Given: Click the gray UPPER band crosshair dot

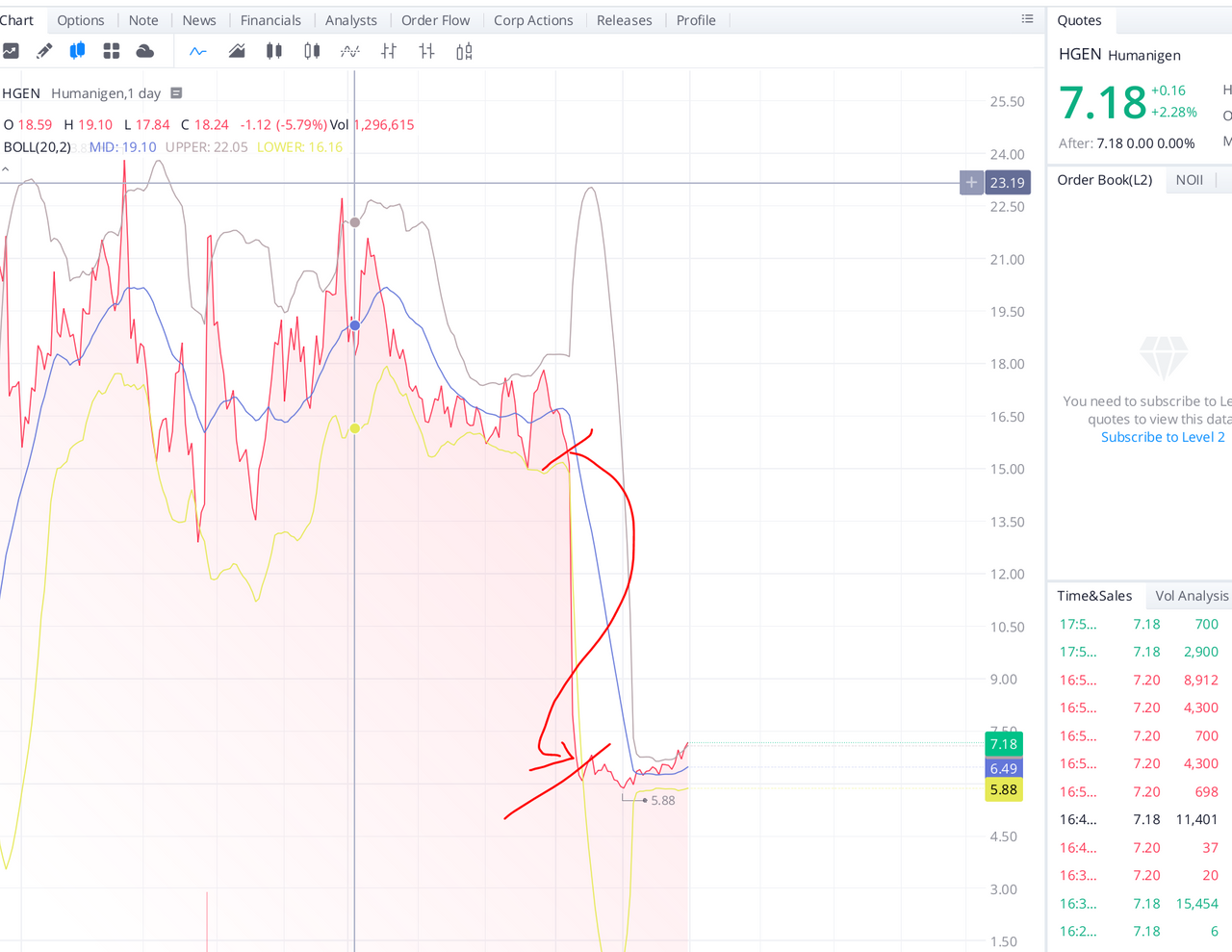Looking at the screenshot, I should [355, 222].
